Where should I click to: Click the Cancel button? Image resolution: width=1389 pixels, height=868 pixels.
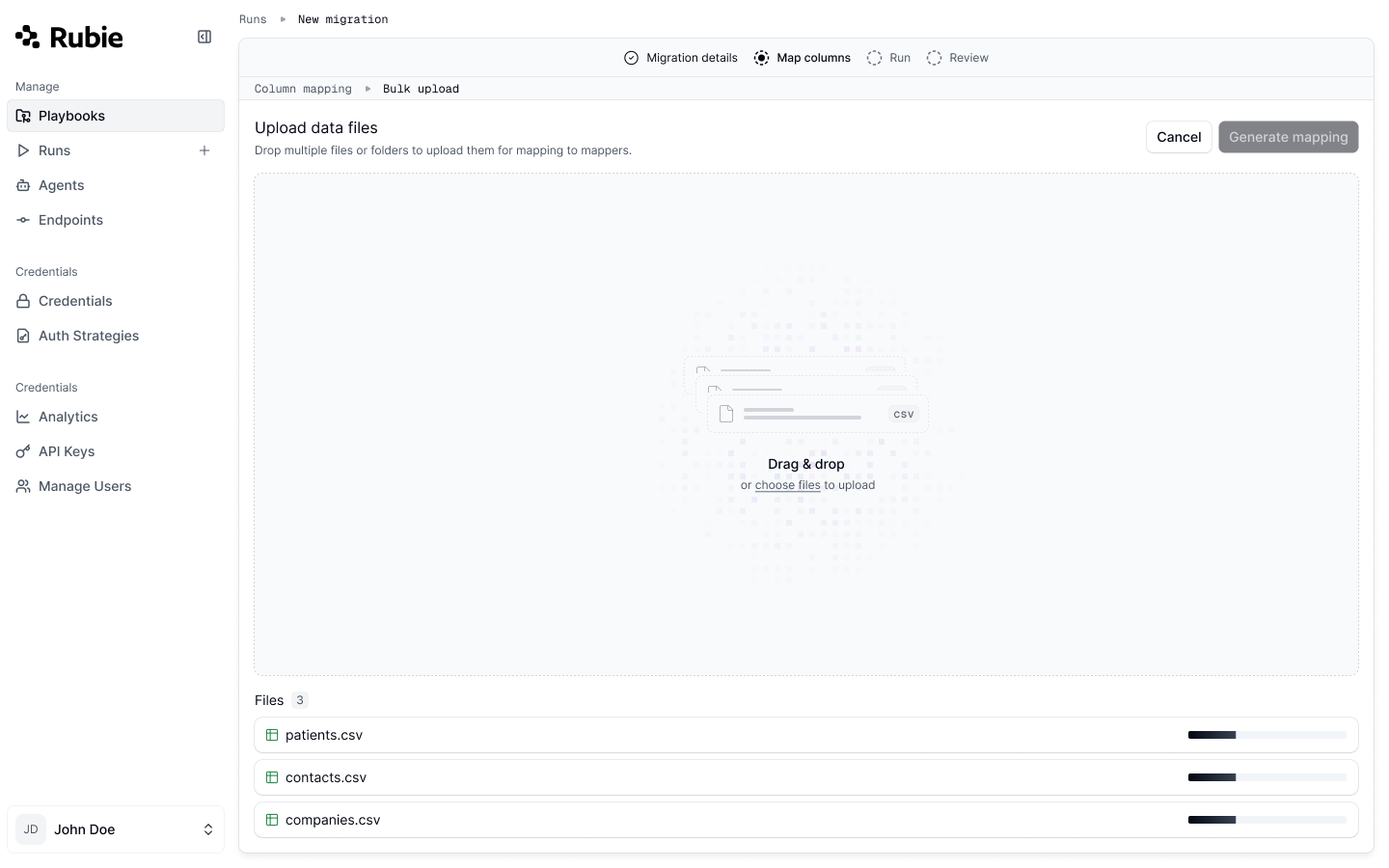[1179, 137]
